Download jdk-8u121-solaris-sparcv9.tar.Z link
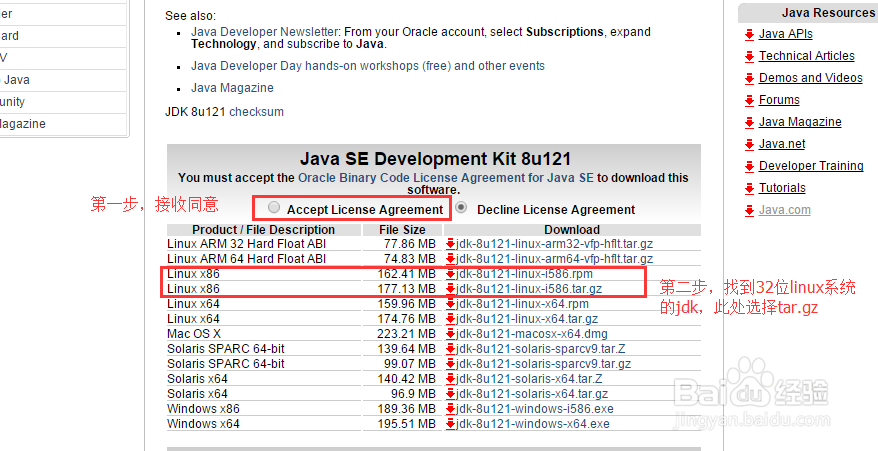The image size is (878, 451). (x=541, y=349)
